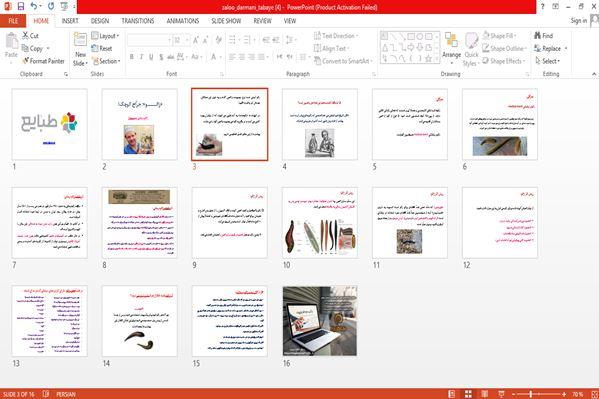Viewport: 599px width, 399px height.
Task: Select slide 10 thumbnail with leech diagrams
Action: tap(320, 222)
